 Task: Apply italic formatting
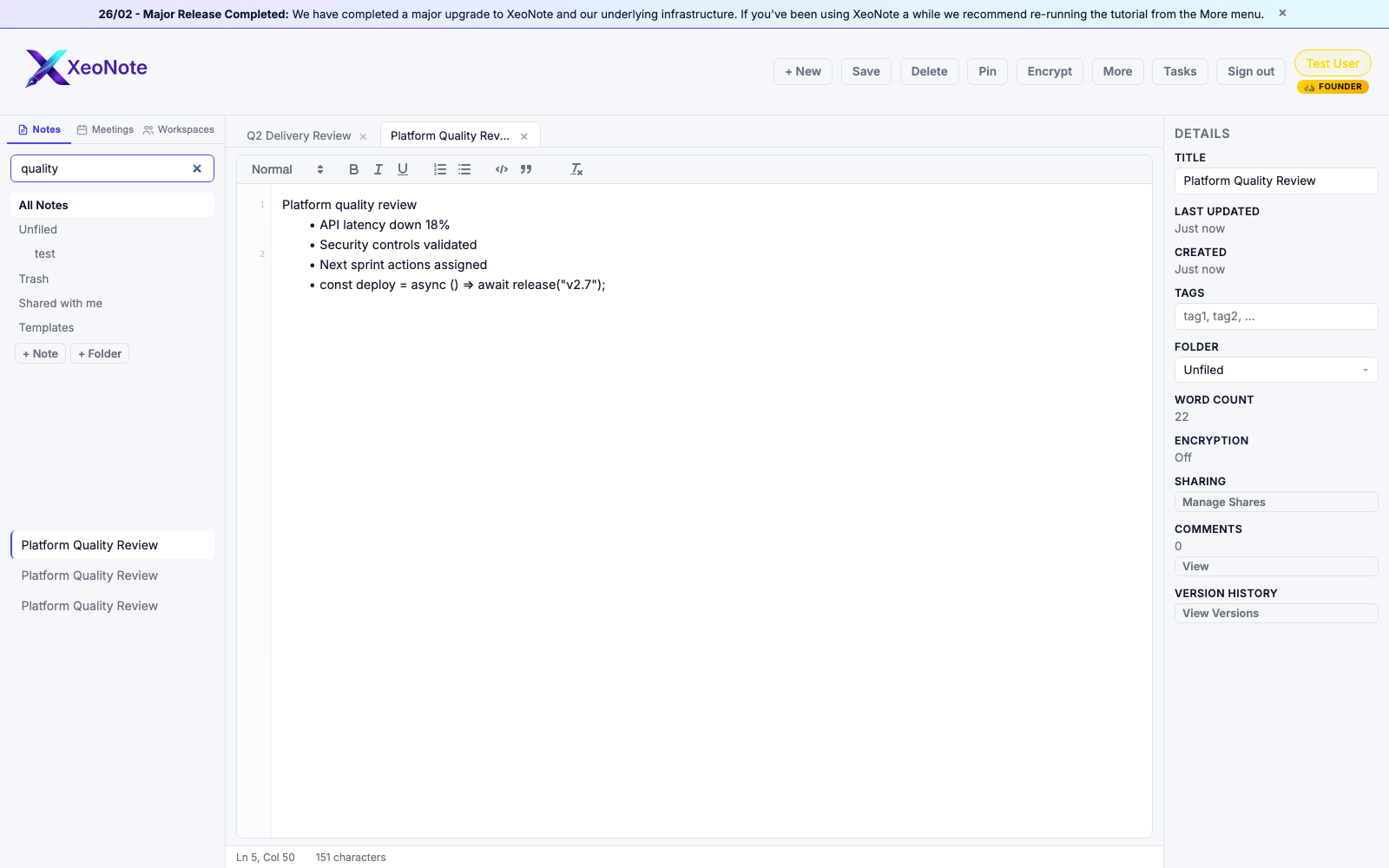pos(378,169)
